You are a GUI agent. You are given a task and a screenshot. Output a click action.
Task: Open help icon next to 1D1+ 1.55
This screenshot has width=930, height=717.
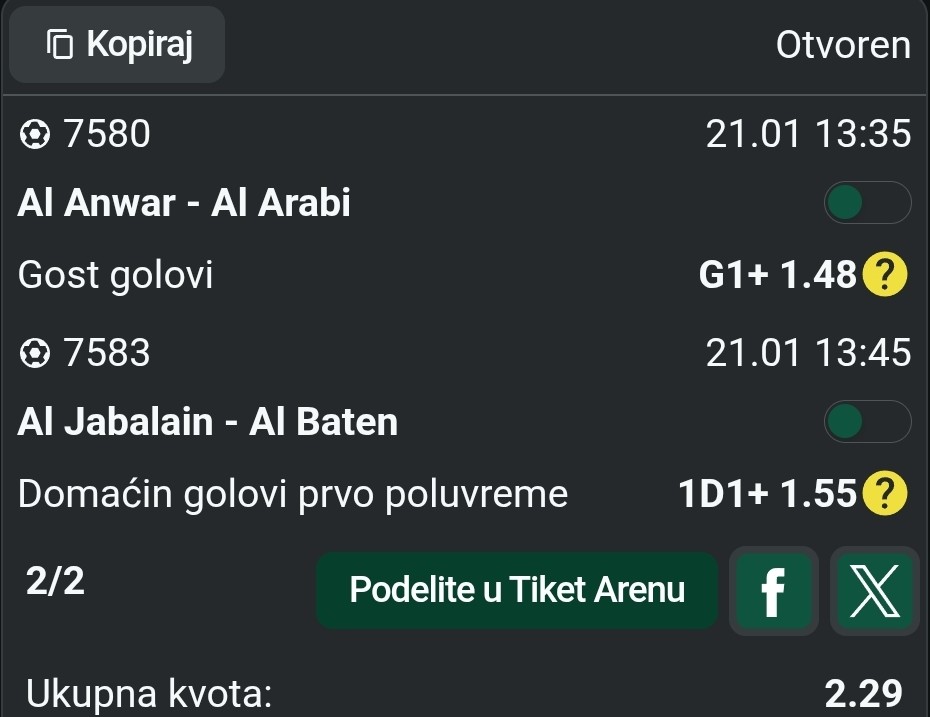pyautogui.click(x=884, y=494)
